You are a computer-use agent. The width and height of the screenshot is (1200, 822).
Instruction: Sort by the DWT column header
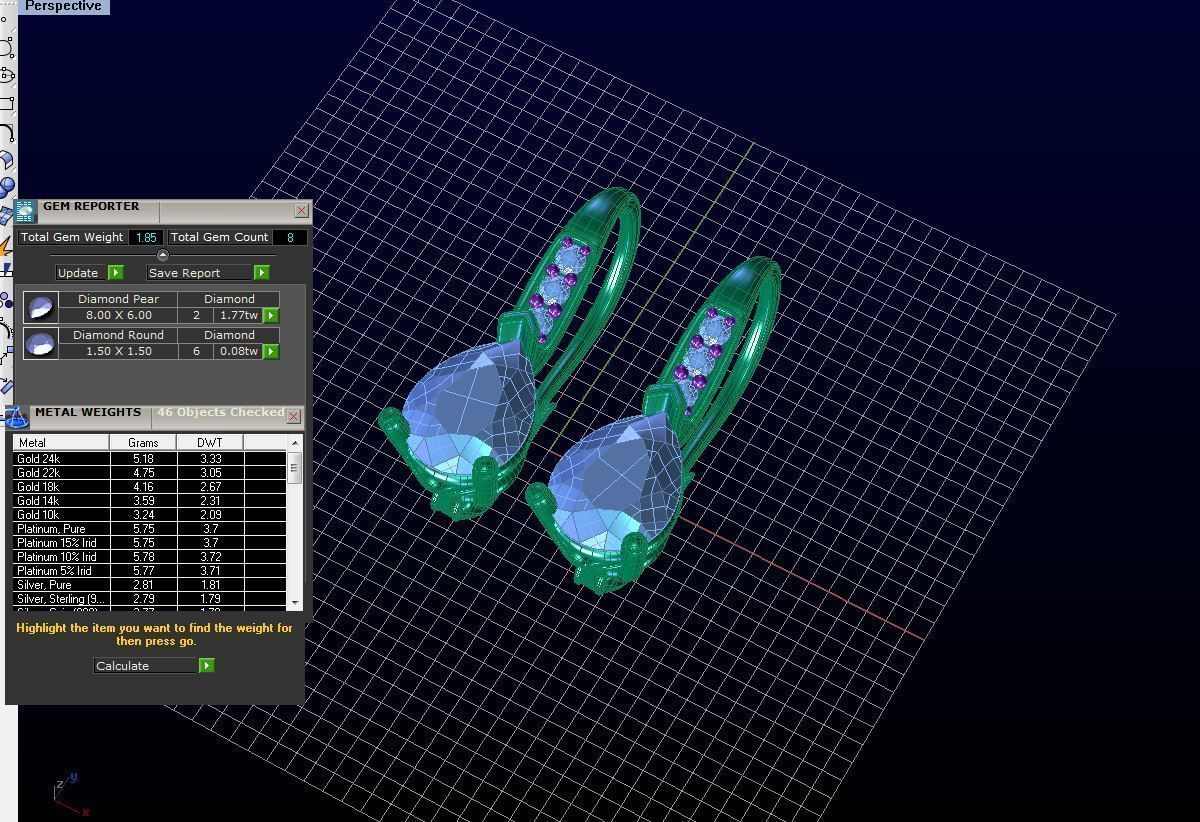point(210,442)
